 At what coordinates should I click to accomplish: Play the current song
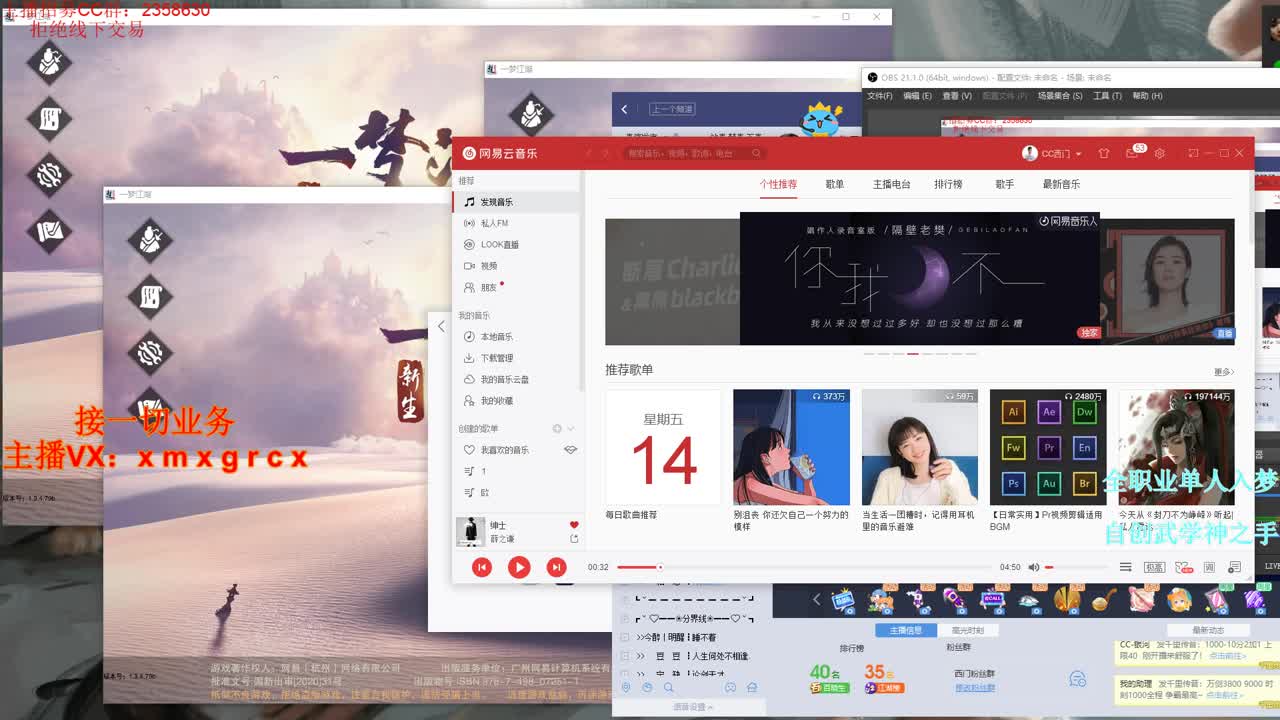519,567
